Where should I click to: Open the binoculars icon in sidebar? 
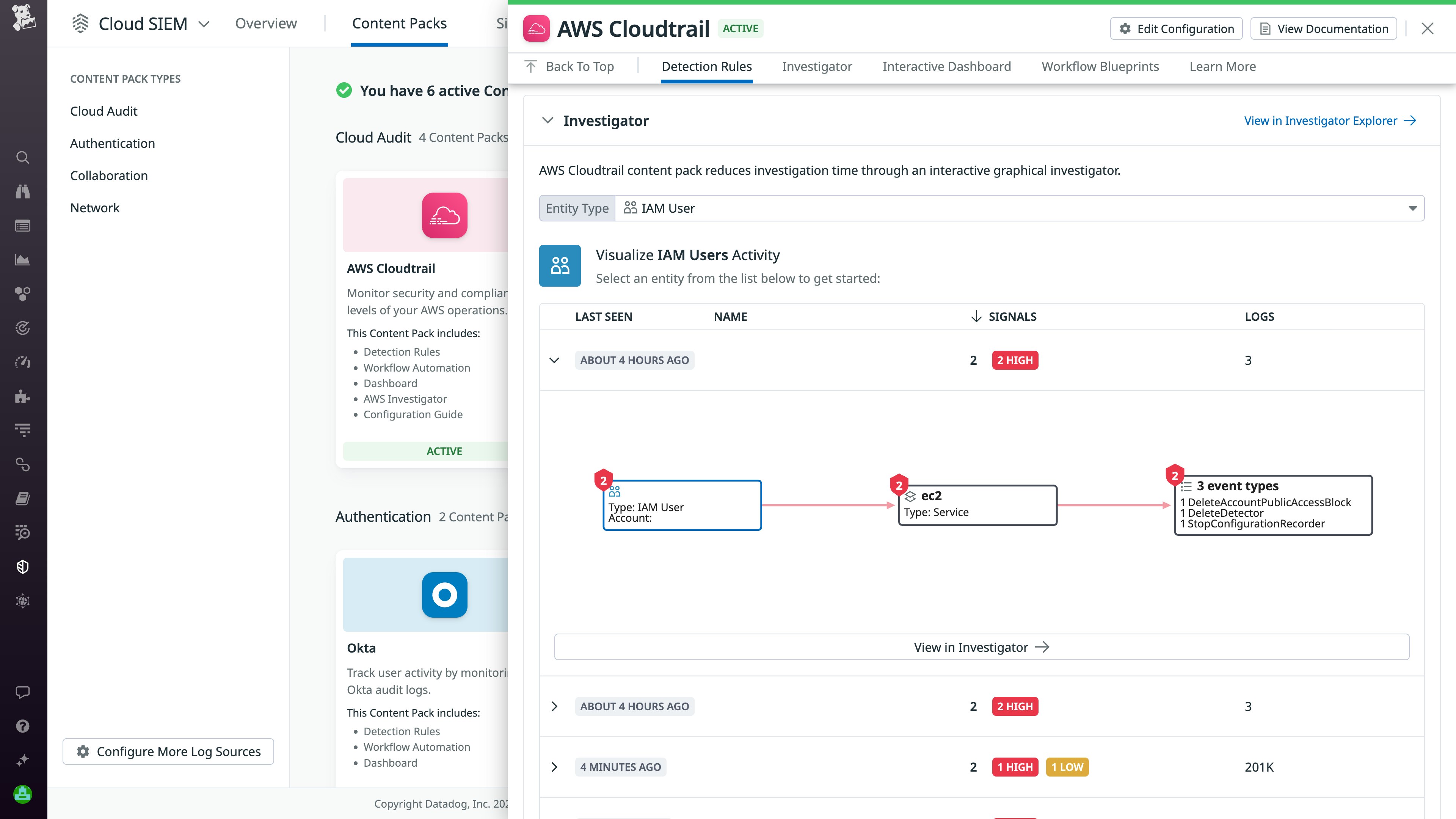pyautogui.click(x=23, y=191)
